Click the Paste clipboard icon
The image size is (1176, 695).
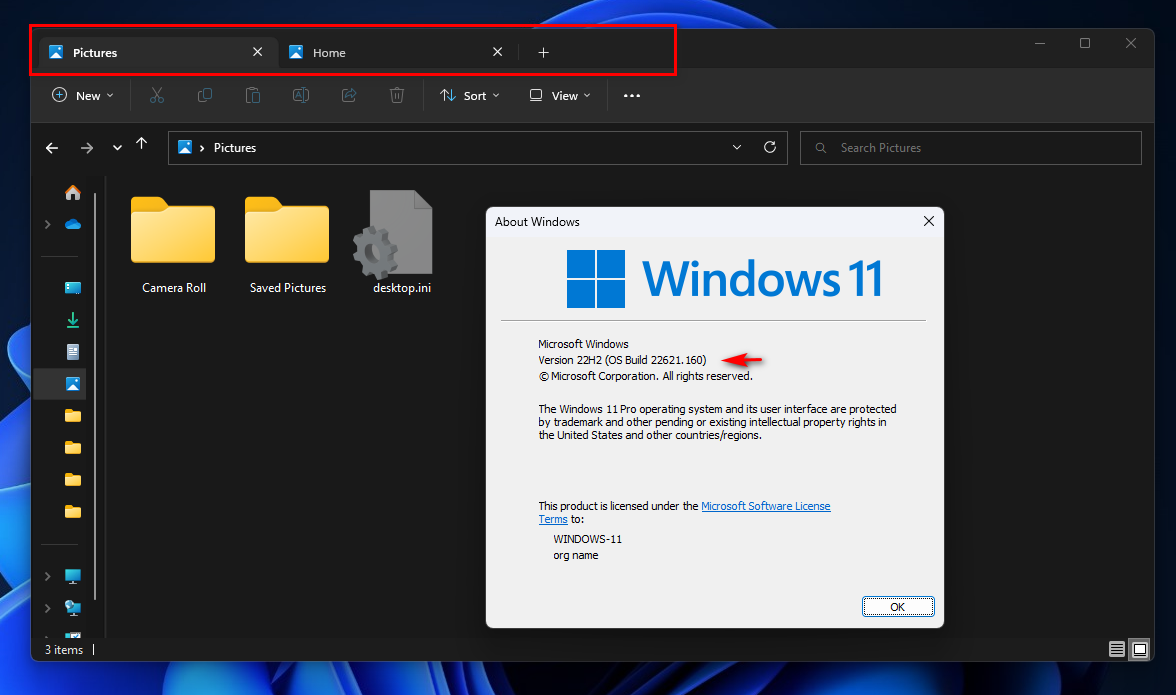coord(253,95)
